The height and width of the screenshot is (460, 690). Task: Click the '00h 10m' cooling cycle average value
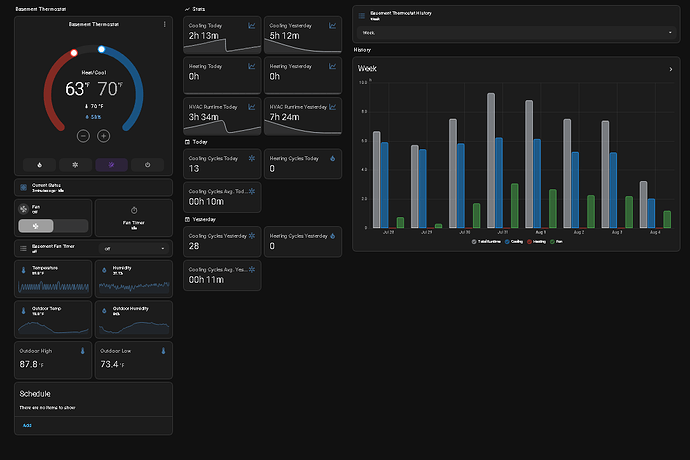pos(206,202)
